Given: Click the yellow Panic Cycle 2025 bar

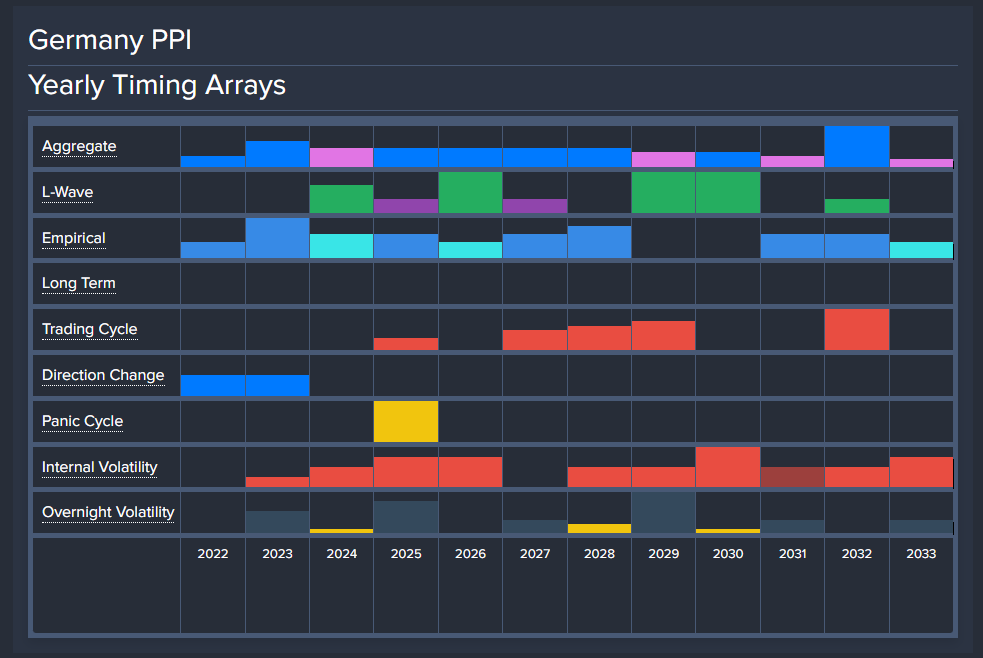Looking at the screenshot, I should 406,421.
